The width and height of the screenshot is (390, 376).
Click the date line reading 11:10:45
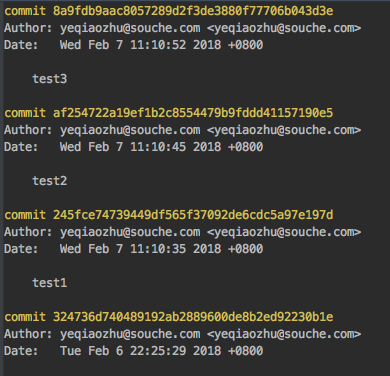(x=133, y=147)
